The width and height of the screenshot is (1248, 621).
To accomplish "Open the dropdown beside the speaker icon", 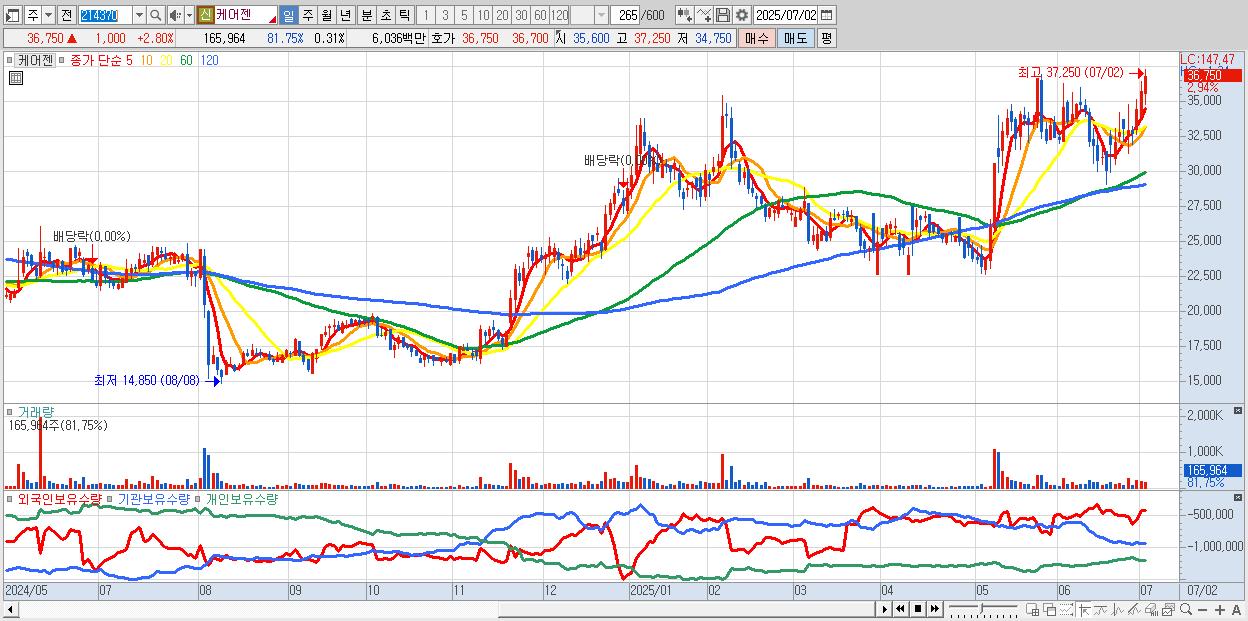I will pyautogui.click(x=189, y=15).
